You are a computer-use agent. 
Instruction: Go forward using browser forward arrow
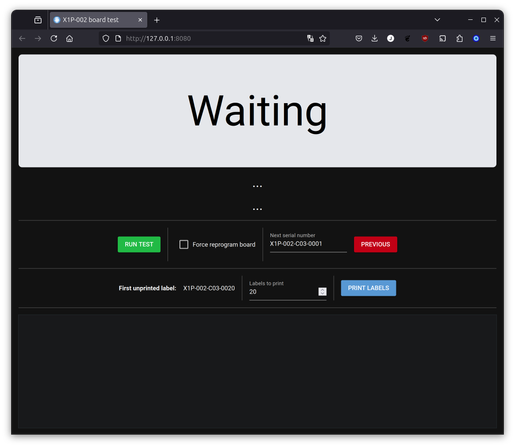(x=38, y=39)
